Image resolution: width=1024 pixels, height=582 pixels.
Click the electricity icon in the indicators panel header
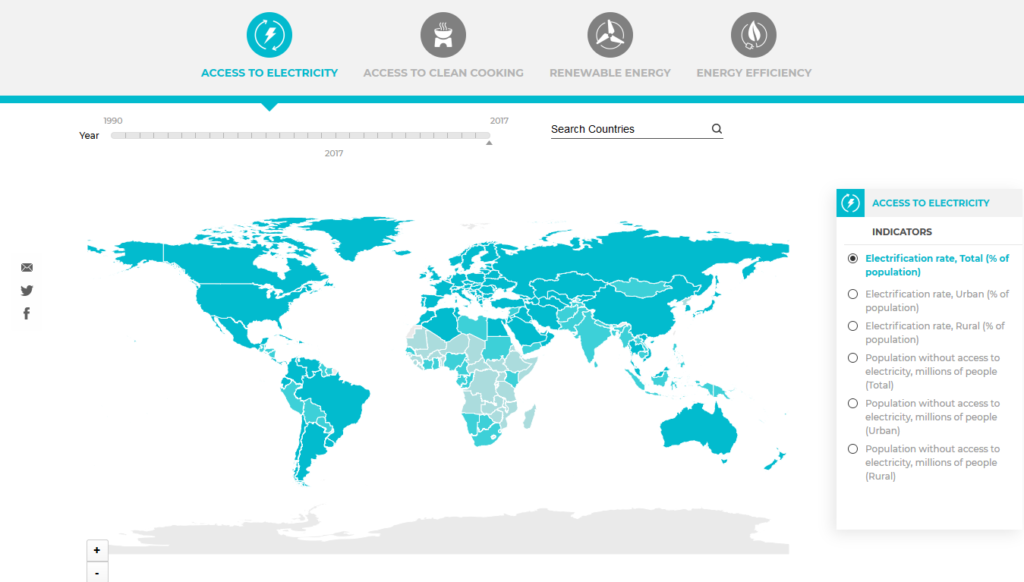pyautogui.click(x=850, y=202)
